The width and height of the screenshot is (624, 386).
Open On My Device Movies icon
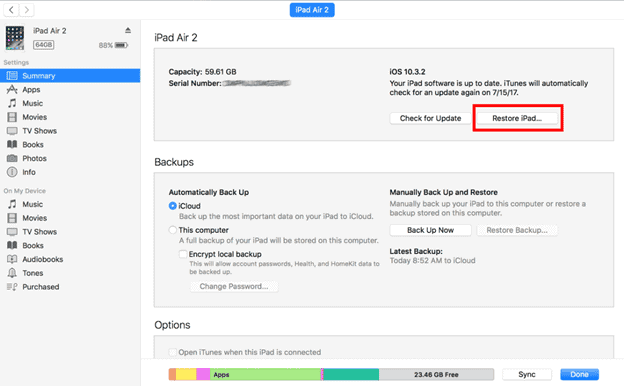tap(12, 218)
